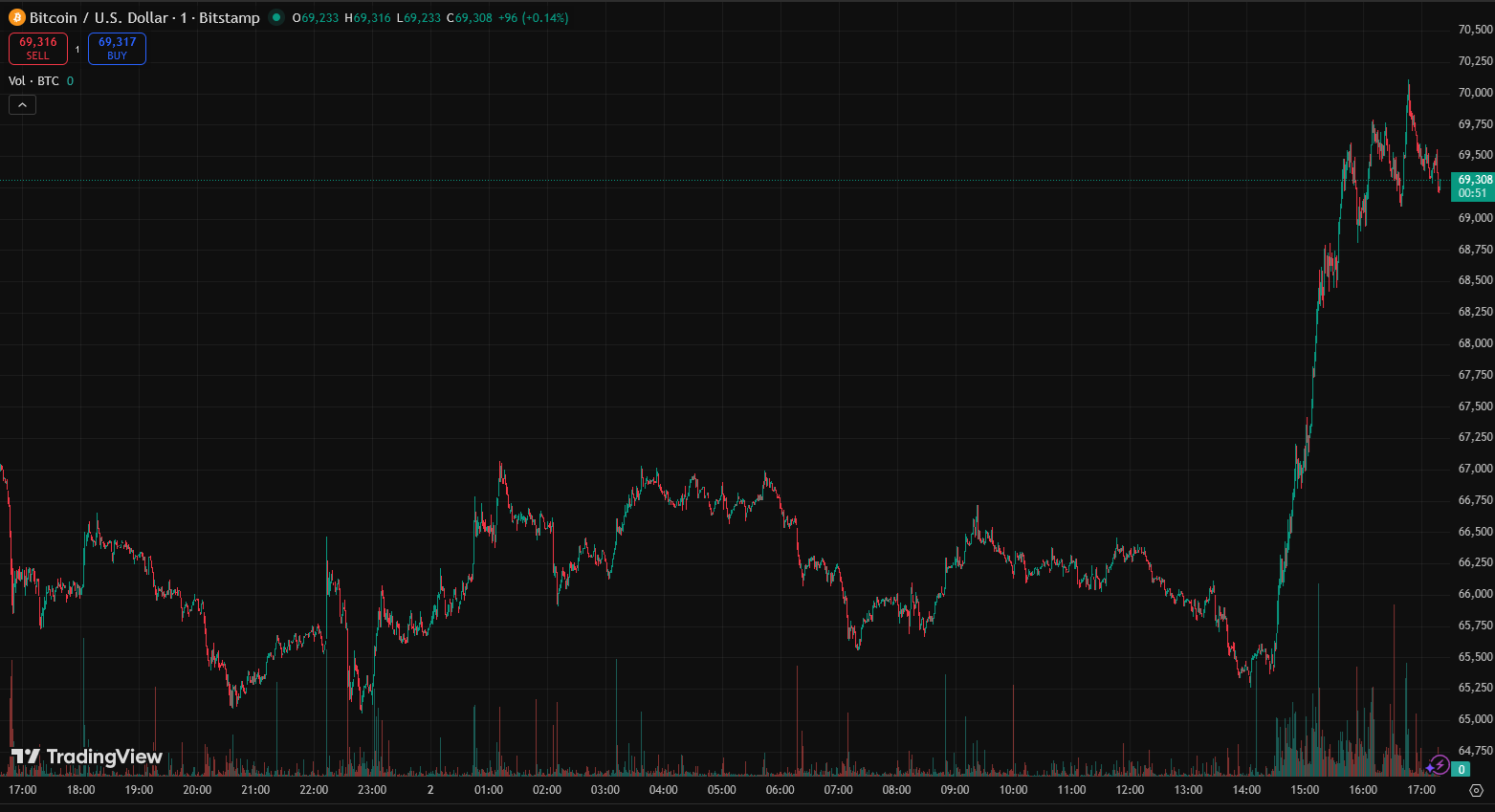
Task: Click the 19:00 time axis label
Action: (140, 790)
